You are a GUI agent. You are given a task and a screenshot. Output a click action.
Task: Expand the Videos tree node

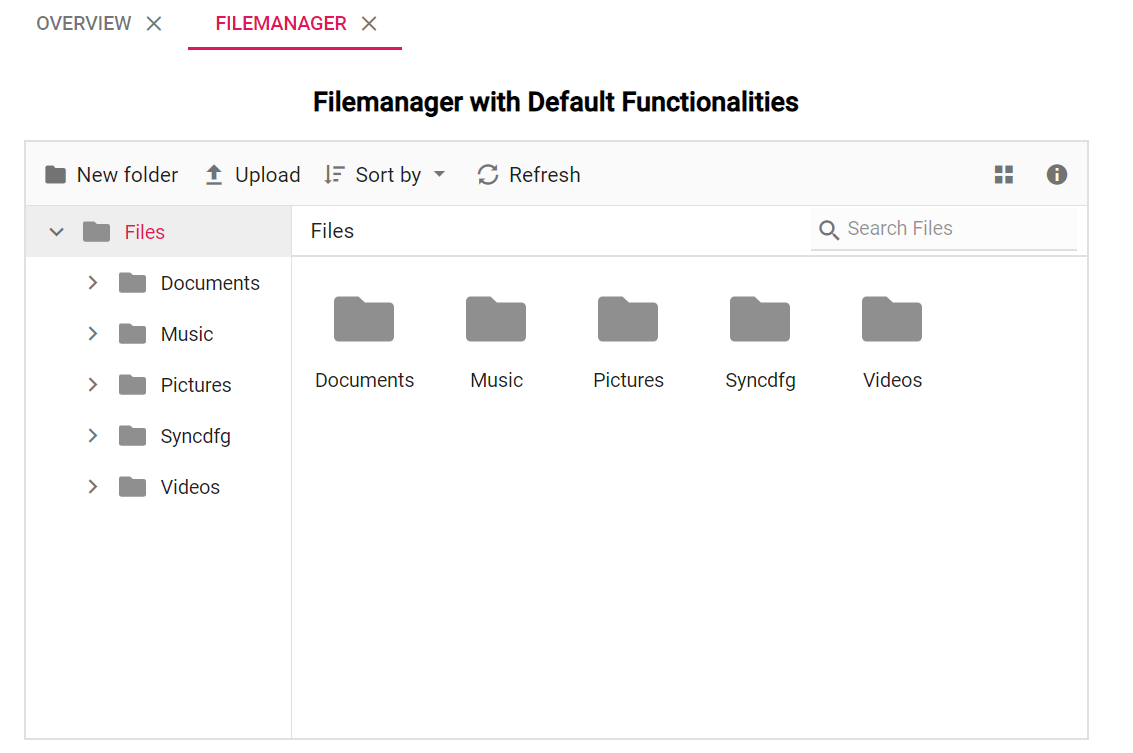pos(92,487)
